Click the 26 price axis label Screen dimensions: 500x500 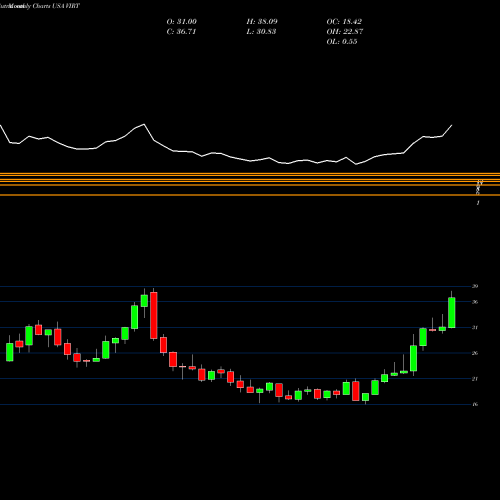475,353
